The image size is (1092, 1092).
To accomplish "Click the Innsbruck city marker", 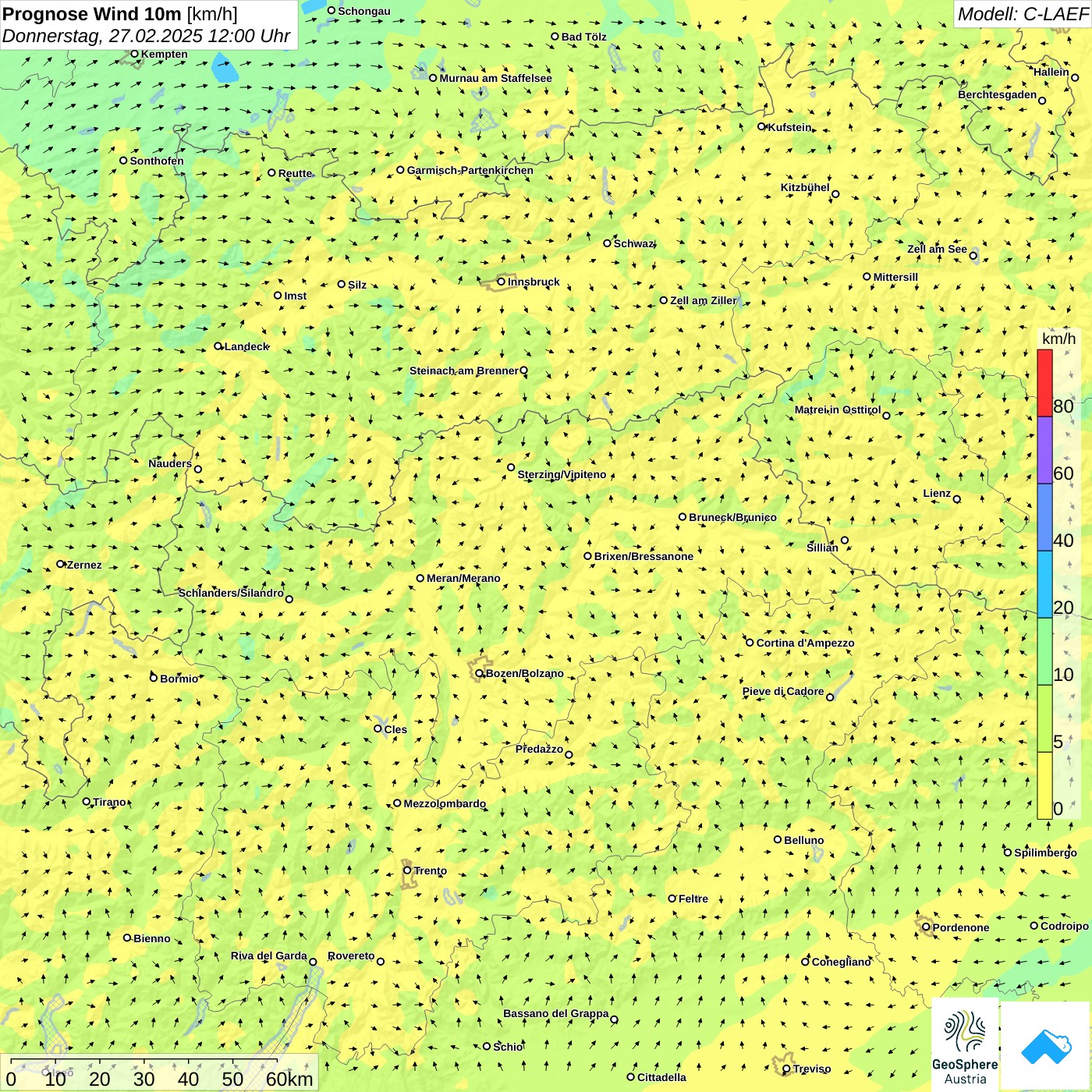I will pyautogui.click(x=502, y=282).
